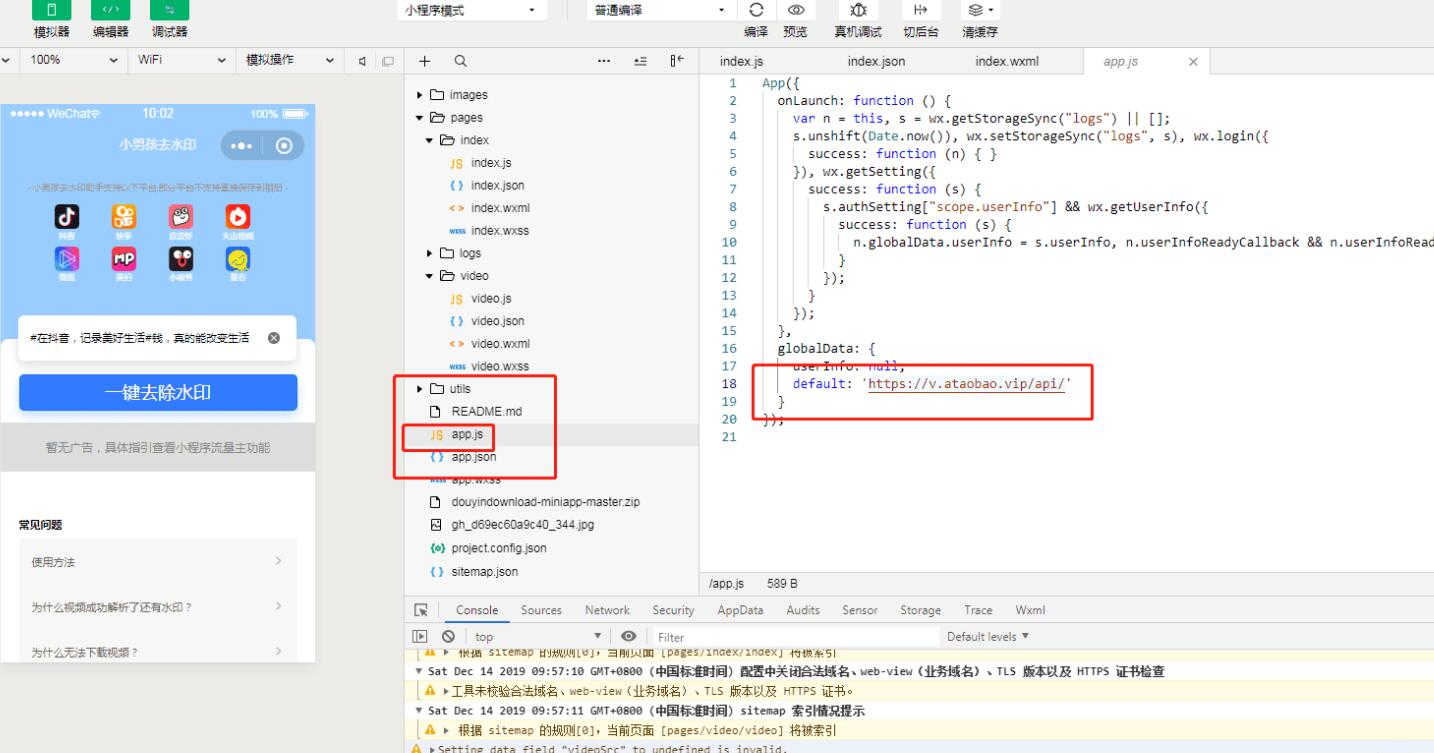The height and width of the screenshot is (753, 1434).
Task: Click the plus icon to add file
Action: (424, 61)
